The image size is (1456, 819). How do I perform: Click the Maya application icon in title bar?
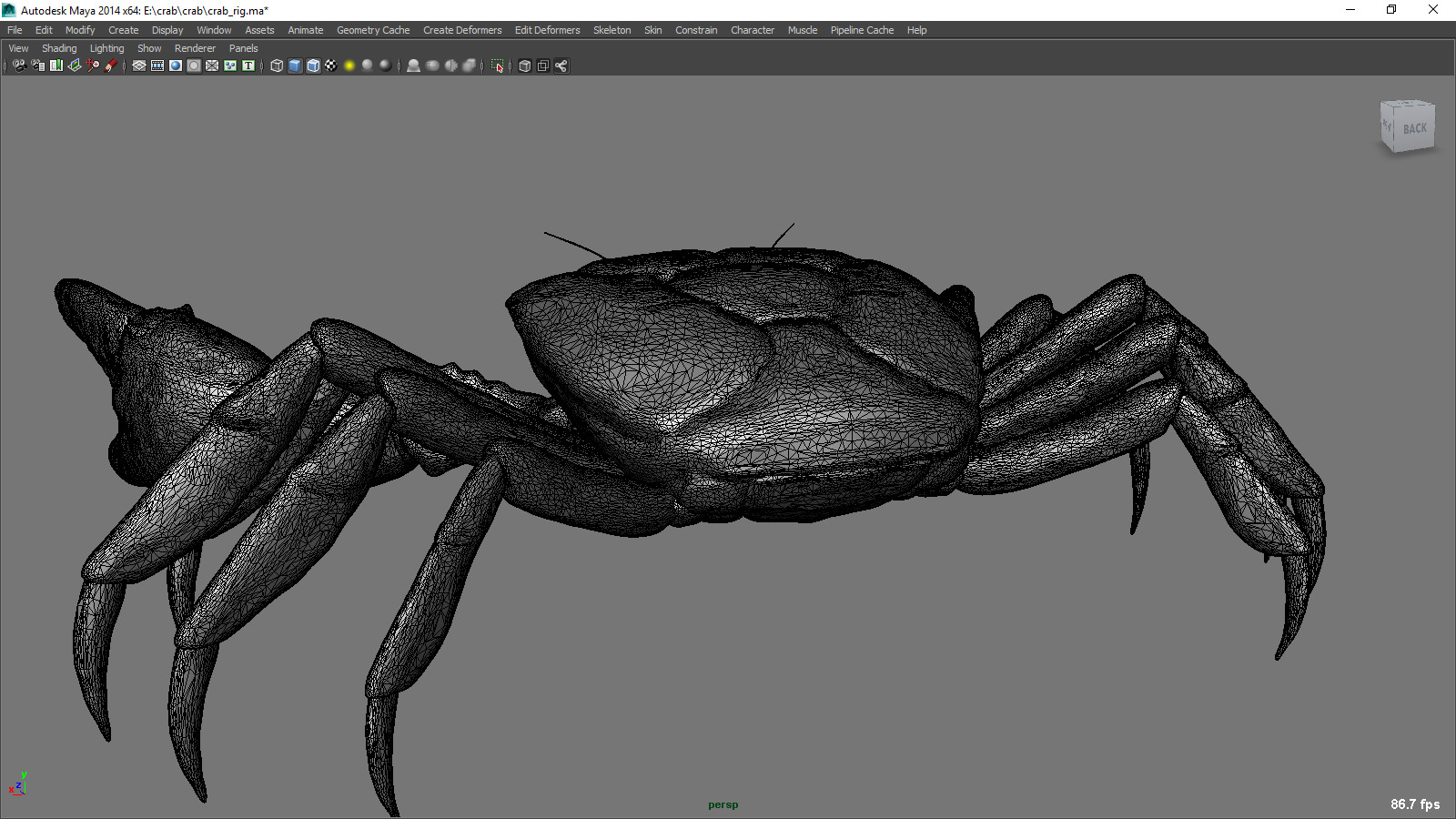9,10
